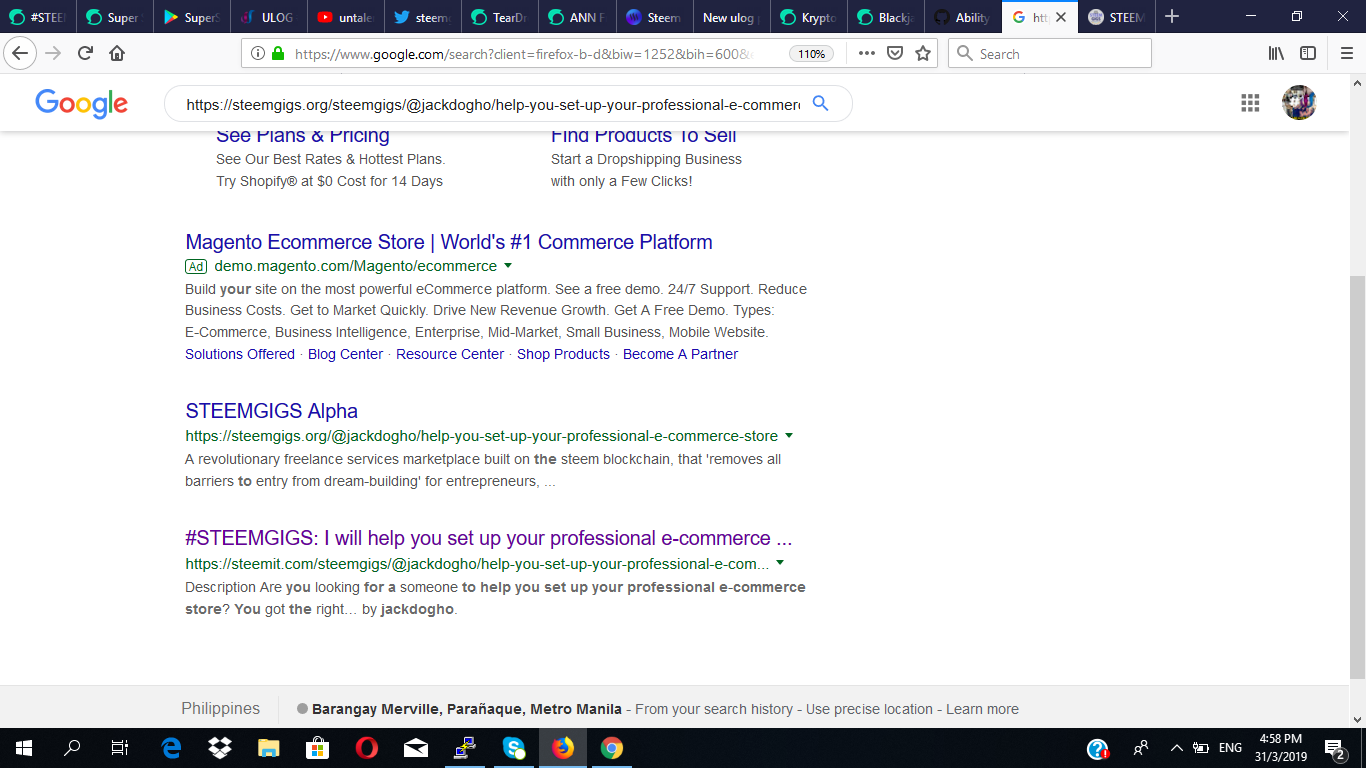Open Find Products To Sell link
The height and width of the screenshot is (768, 1366).
pos(643,135)
